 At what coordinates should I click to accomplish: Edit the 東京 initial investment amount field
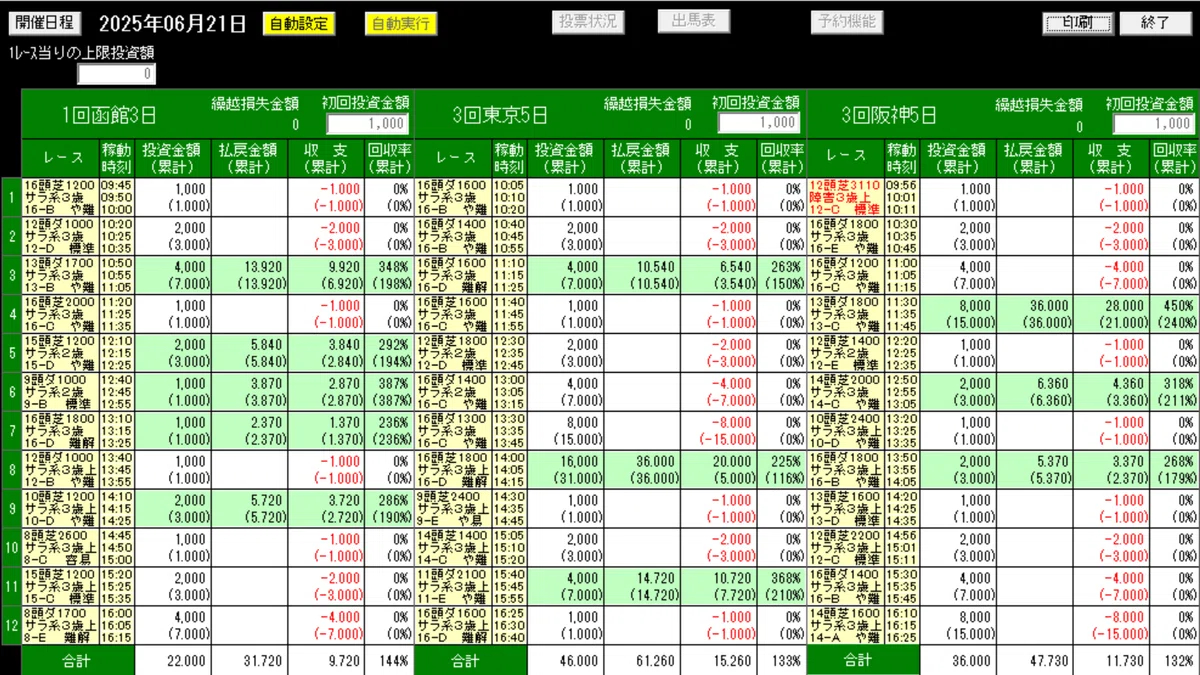coord(759,123)
